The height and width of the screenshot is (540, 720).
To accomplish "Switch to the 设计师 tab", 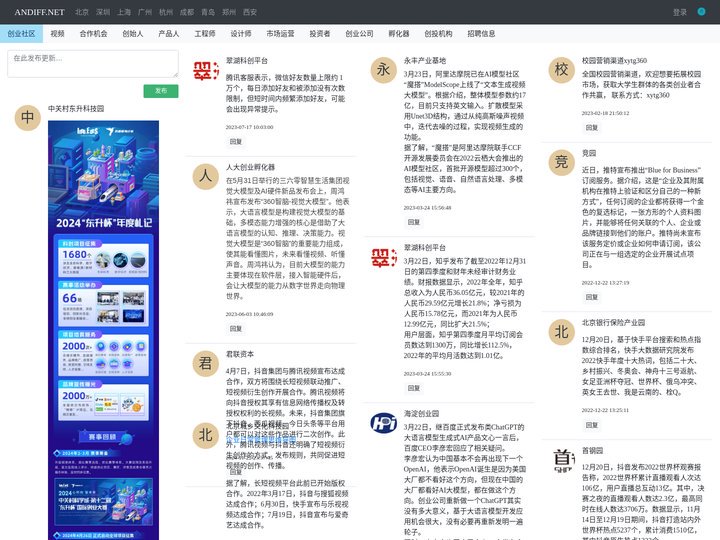I will pos(241,34).
